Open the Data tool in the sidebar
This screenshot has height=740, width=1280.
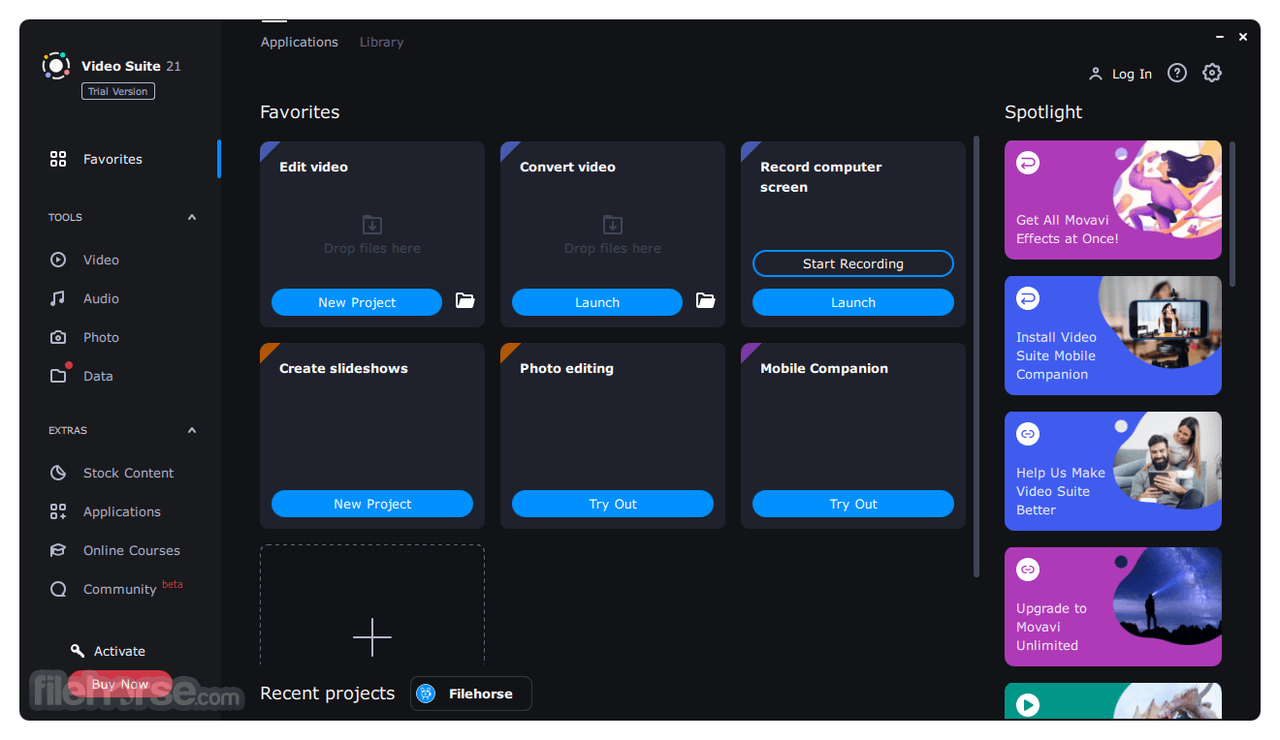tap(100, 375)
